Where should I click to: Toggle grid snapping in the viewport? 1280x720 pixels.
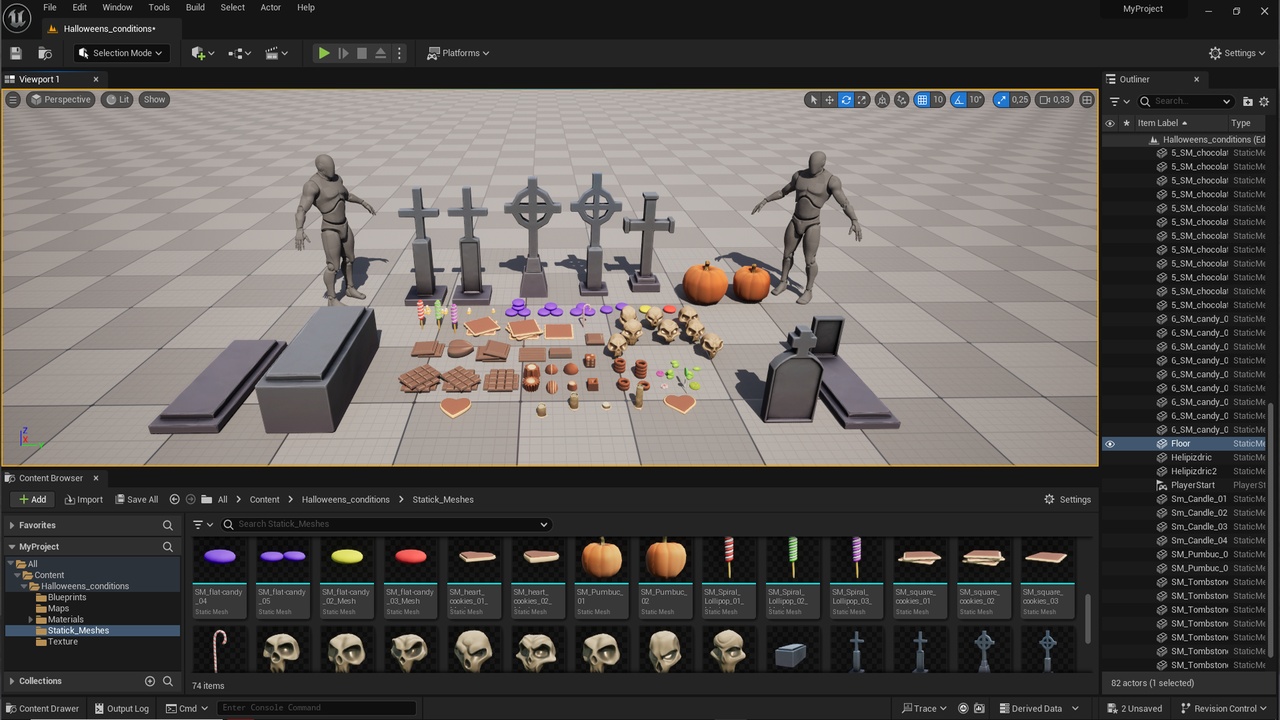[922, 100]
